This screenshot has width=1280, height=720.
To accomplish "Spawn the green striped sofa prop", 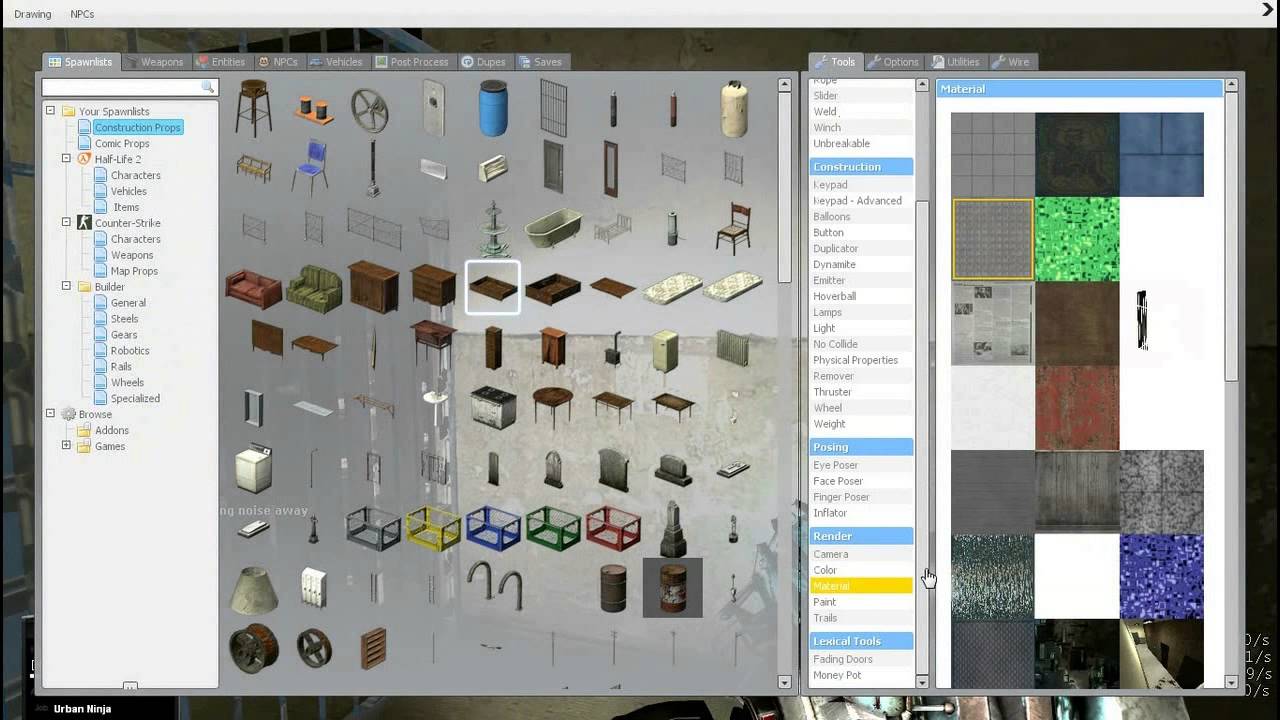I will pos(313,288).
